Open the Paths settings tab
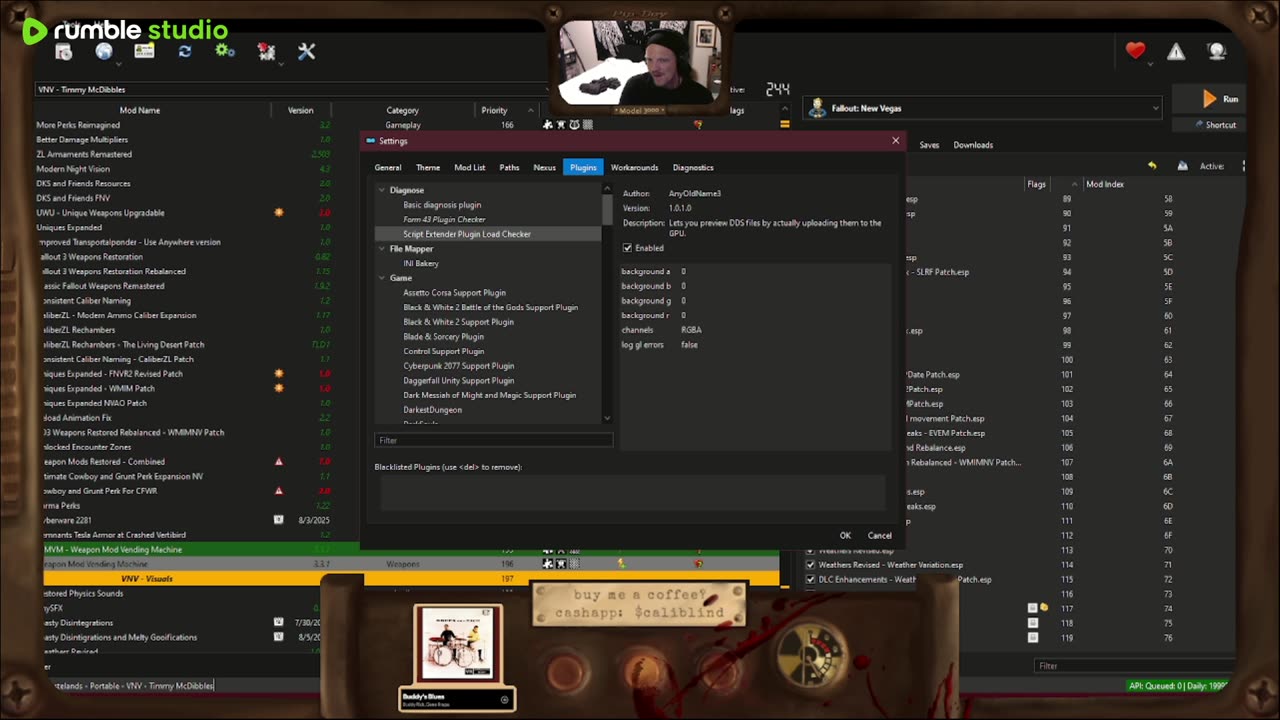The height and width of the screenshot is (720, 1280). [509, 168]
